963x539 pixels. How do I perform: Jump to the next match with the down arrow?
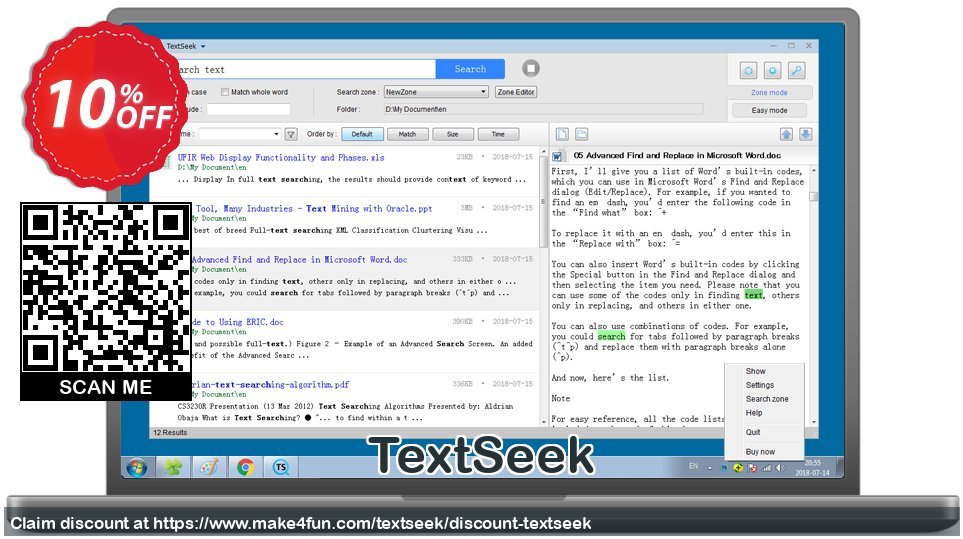(806, 134)
